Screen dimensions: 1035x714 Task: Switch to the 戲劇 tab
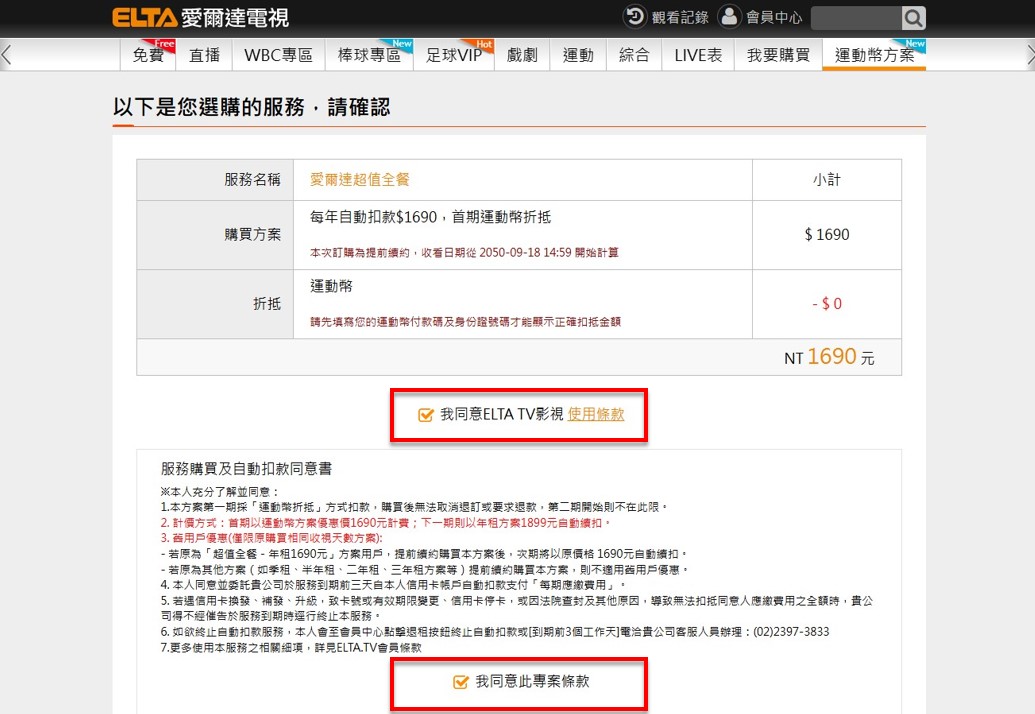point(522,55)
